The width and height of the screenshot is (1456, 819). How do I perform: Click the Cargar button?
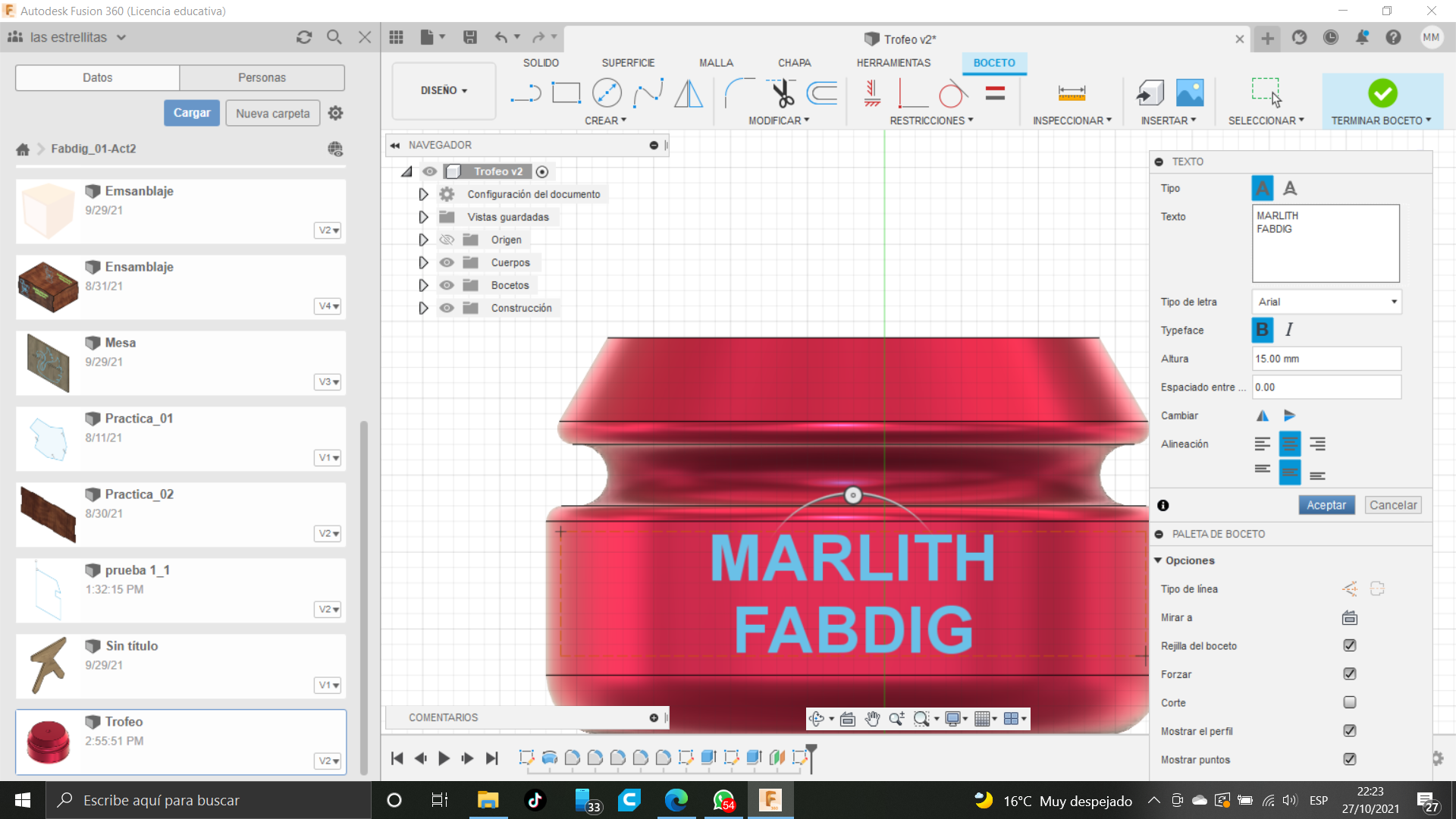(192, 113)
